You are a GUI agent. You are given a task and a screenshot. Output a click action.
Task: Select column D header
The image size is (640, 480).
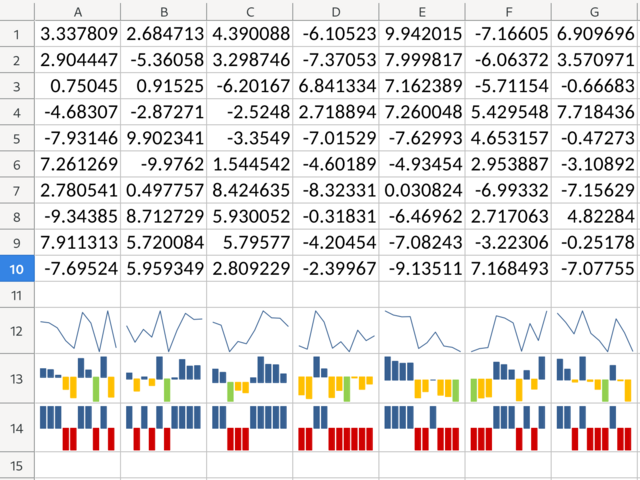[336, 12]
